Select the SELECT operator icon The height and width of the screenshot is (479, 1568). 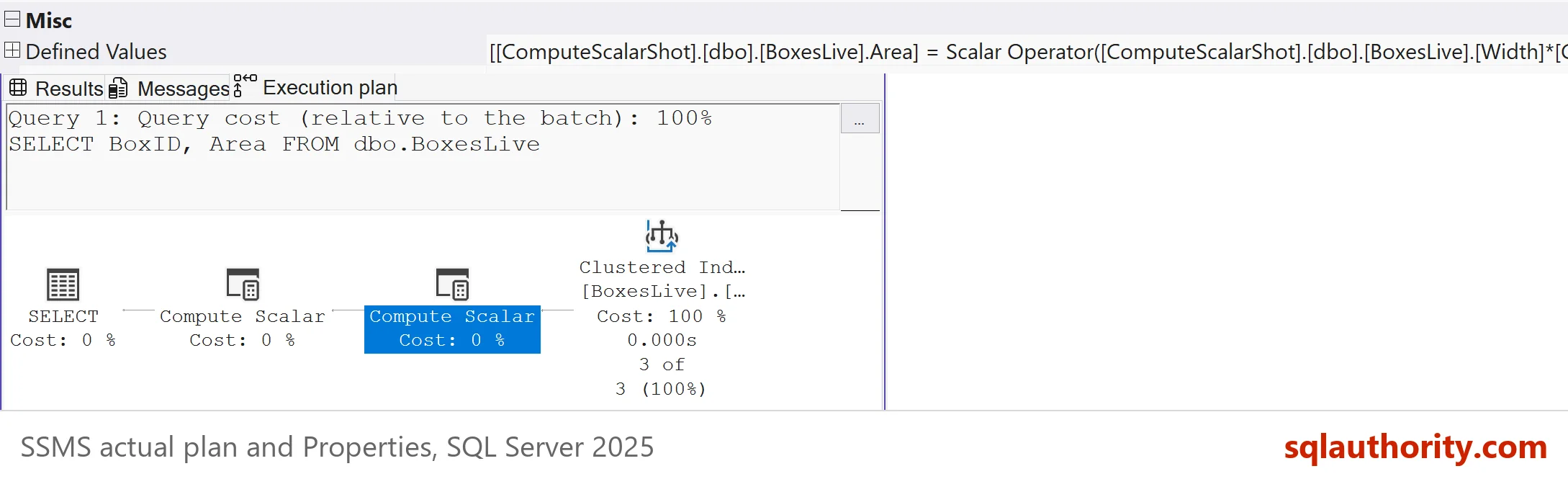(63, 285)
